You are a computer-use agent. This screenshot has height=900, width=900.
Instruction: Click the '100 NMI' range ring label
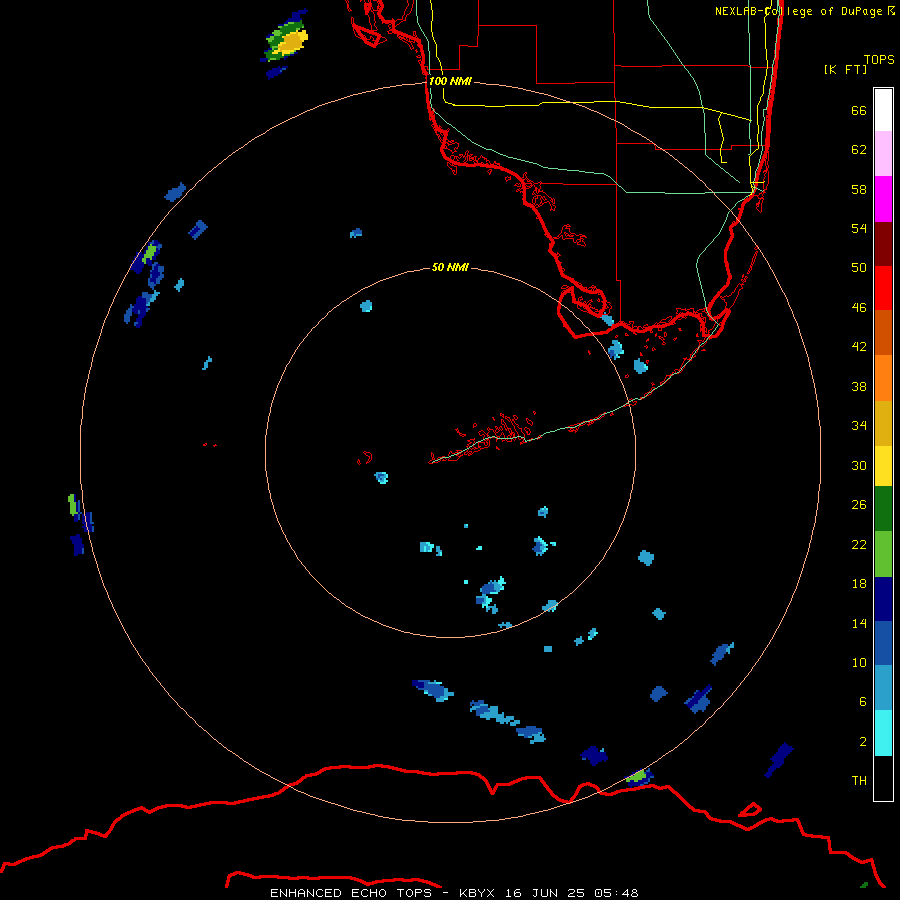pyautogui.click(x=450, y=81)
